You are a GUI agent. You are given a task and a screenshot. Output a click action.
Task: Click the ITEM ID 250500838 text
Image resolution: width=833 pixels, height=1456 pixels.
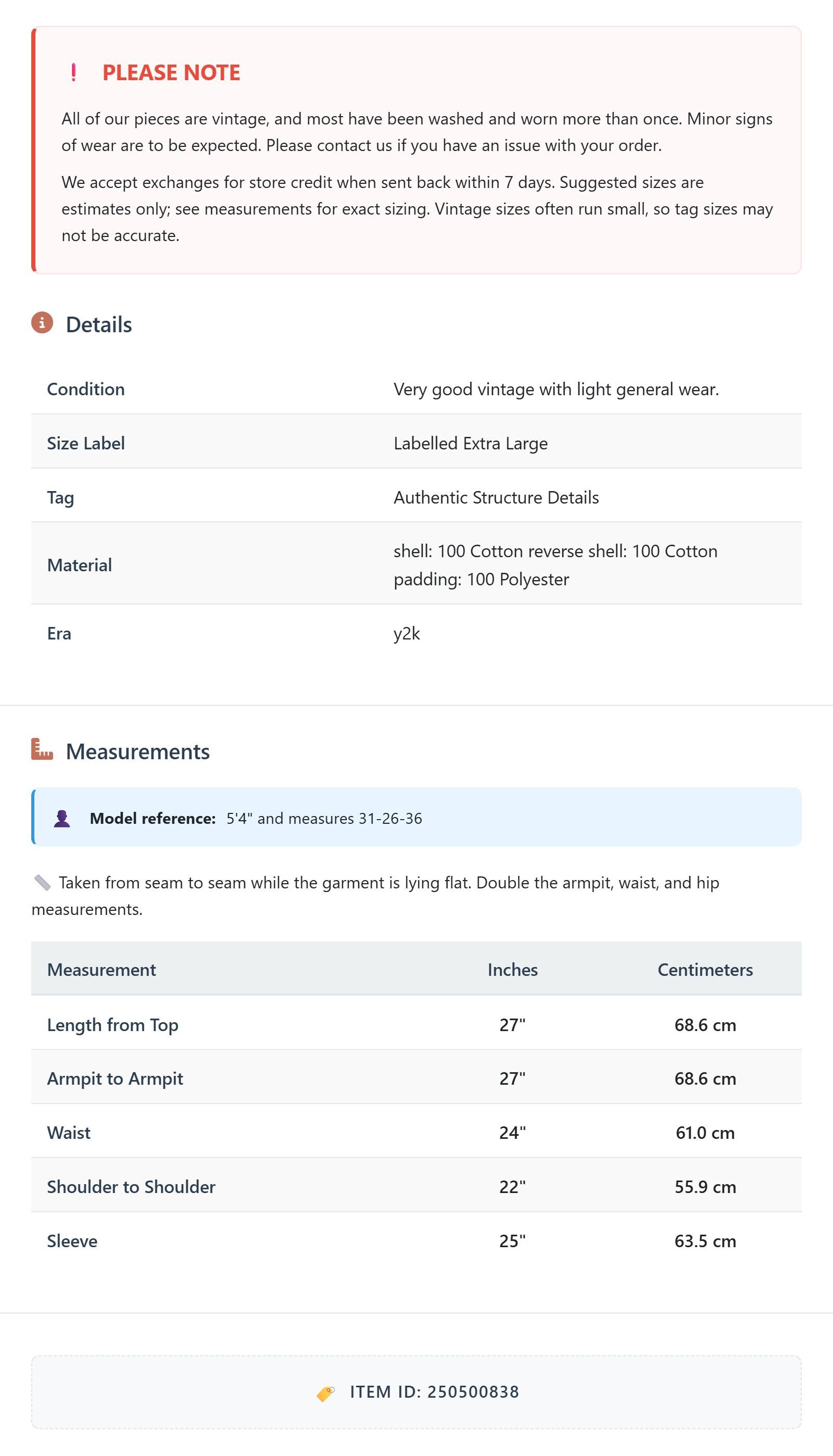coord(435,1392)
